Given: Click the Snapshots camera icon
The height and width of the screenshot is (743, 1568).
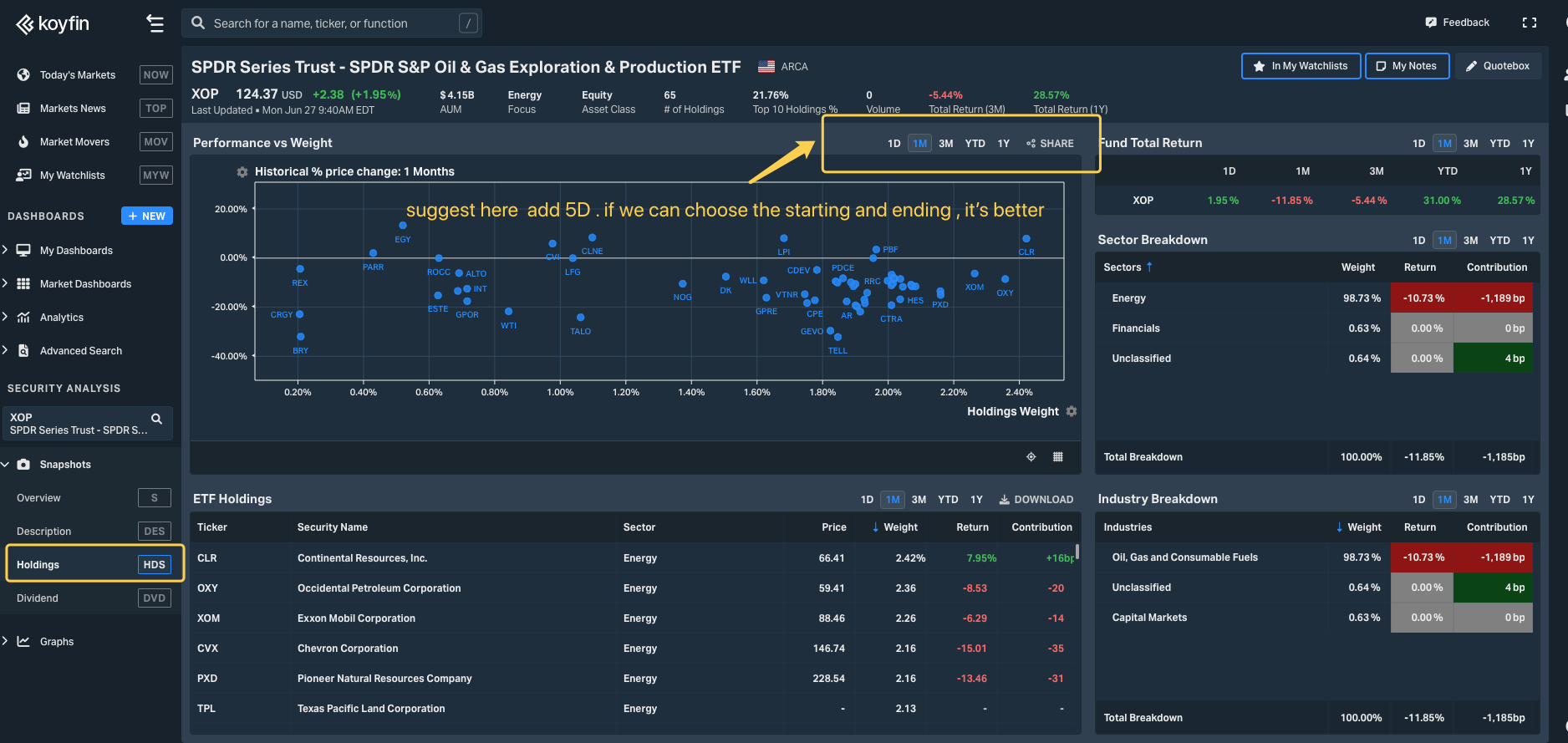Looking at the screenshot, I should 23,465.
